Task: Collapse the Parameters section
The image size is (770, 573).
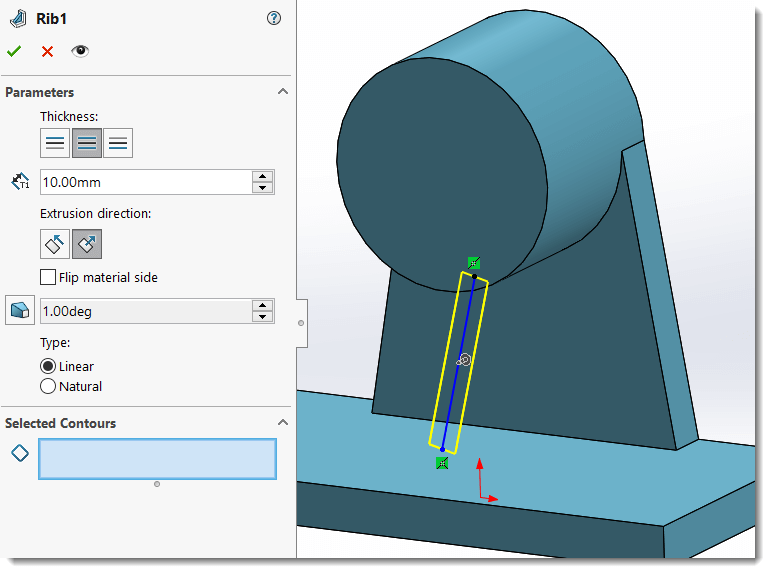Action: coord(282,92)
